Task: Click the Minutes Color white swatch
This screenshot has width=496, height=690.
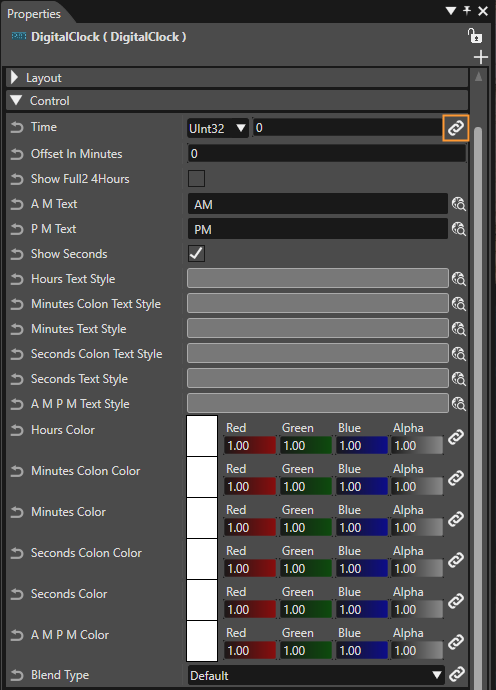Action: click(x=202, y=518)
